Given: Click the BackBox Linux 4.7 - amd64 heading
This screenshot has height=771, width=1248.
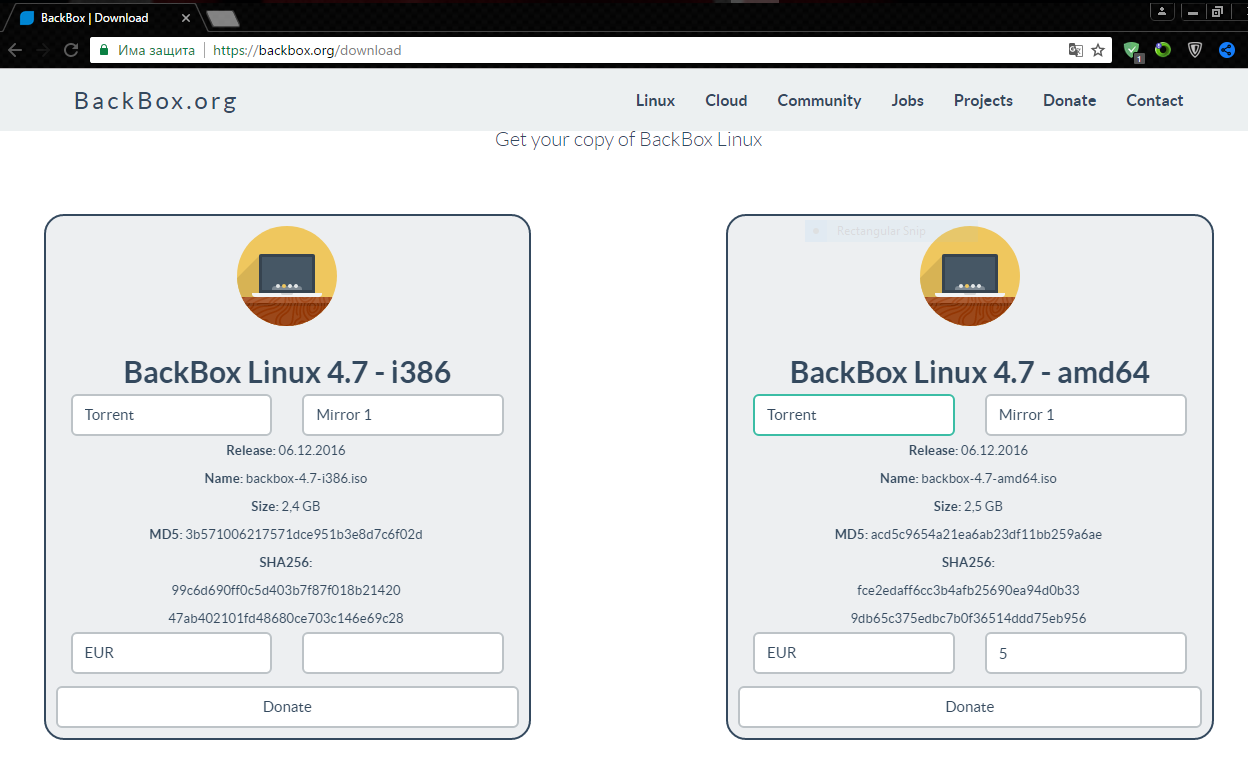Looking at the screenshot, I should click(970, 372).
